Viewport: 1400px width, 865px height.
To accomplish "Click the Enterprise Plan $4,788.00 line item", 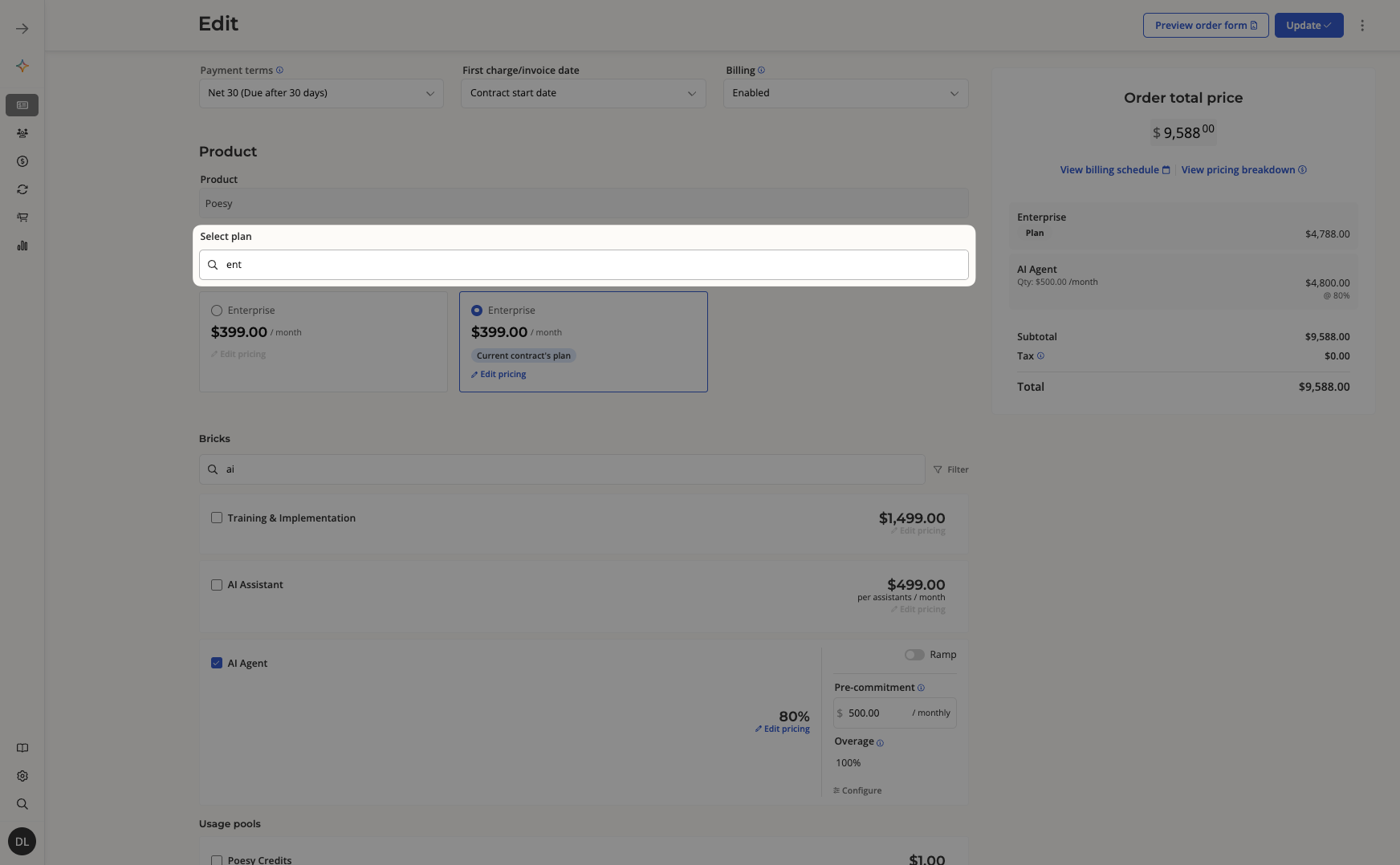I will point(1183,225).
